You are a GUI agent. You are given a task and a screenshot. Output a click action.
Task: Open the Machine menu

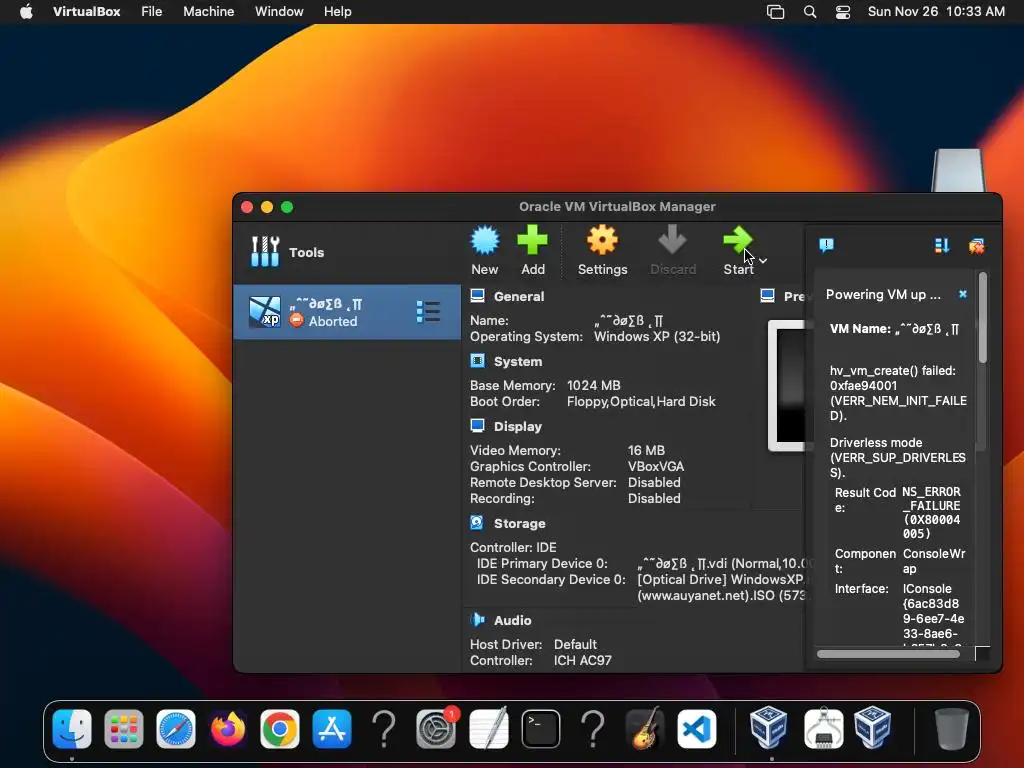coord(208,12)
